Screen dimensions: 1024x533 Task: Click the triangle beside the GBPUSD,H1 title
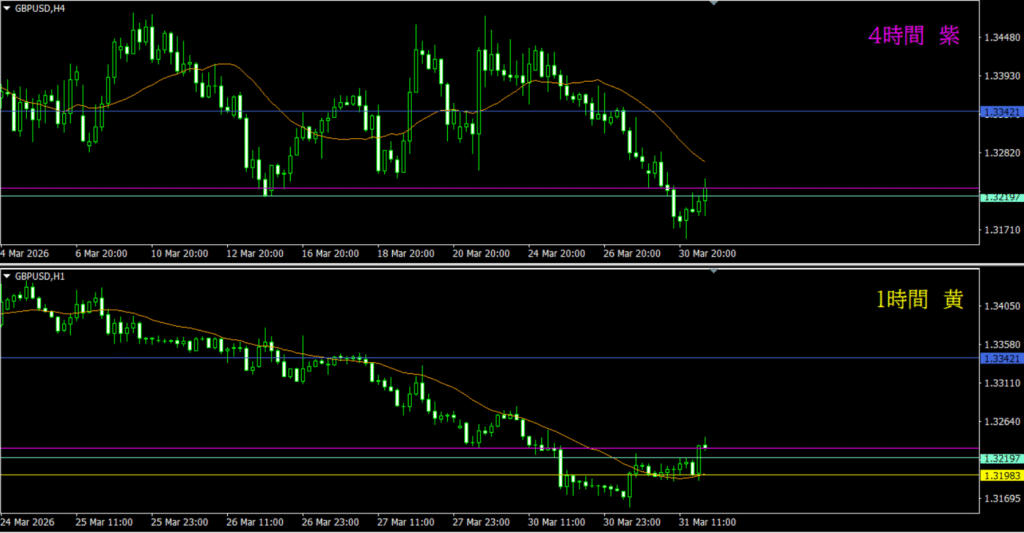(7, 275)
